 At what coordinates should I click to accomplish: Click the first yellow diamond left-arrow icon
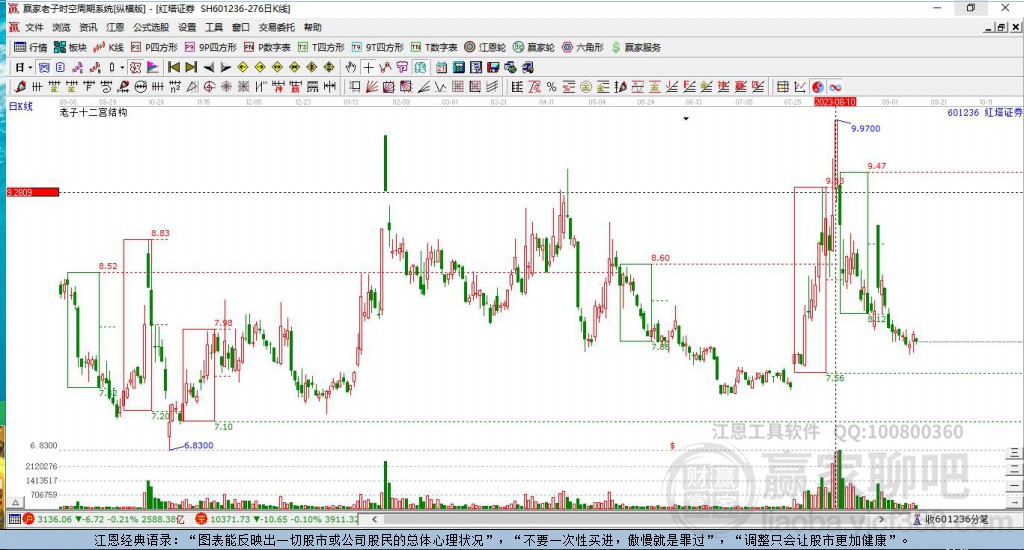coord(242,67)
